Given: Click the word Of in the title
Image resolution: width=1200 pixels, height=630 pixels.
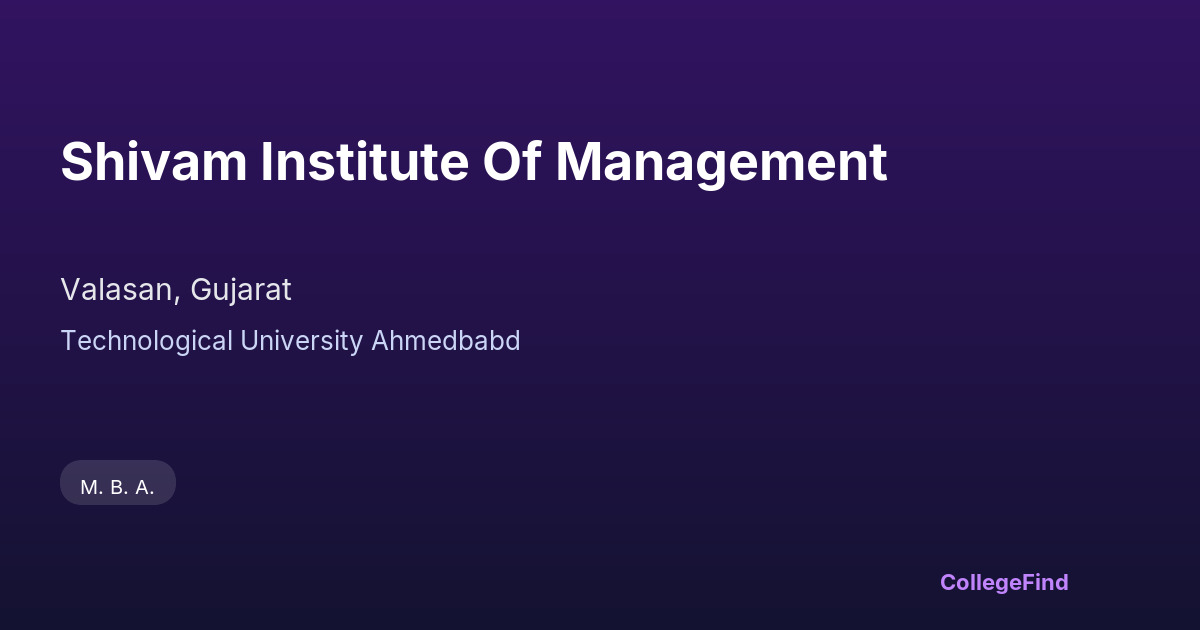Looking at the screenshot, I should 511,162.
